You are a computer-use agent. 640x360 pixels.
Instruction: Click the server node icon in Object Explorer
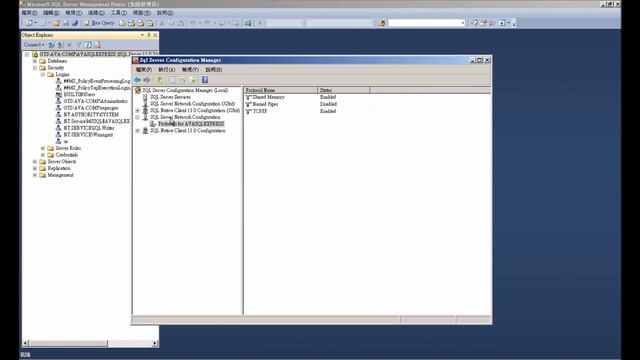pos(35,54)
